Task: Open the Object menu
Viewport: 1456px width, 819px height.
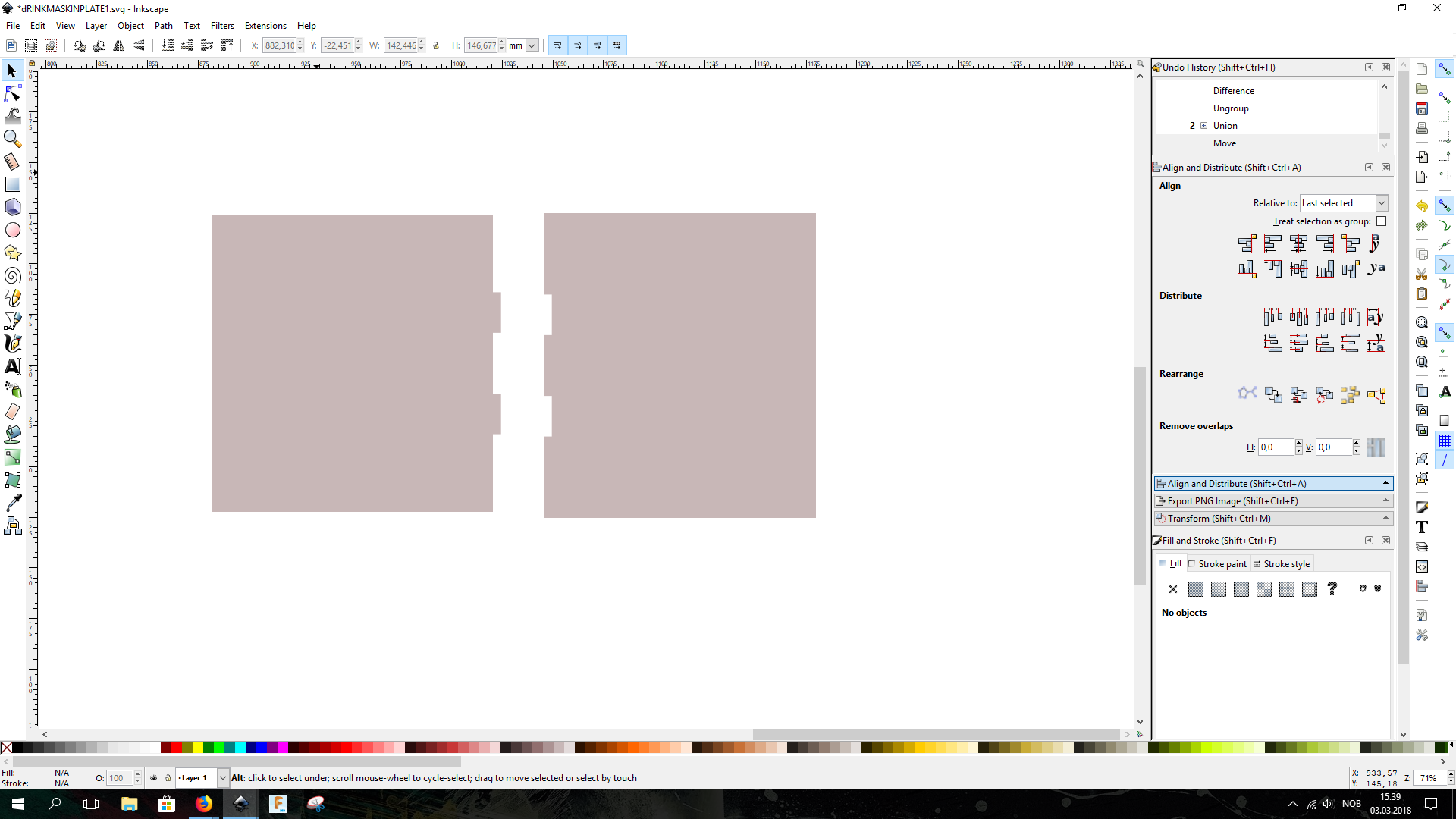Action: click(x=131, y=25)
